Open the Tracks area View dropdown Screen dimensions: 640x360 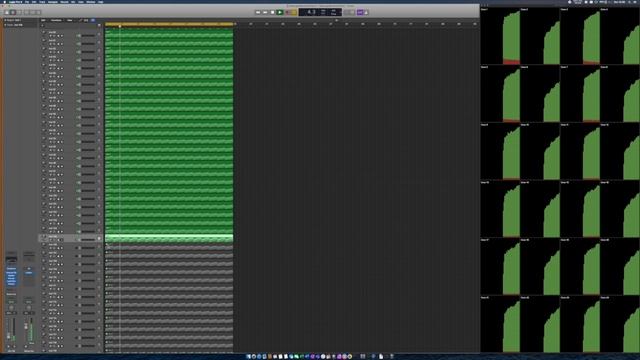point(70,20)
